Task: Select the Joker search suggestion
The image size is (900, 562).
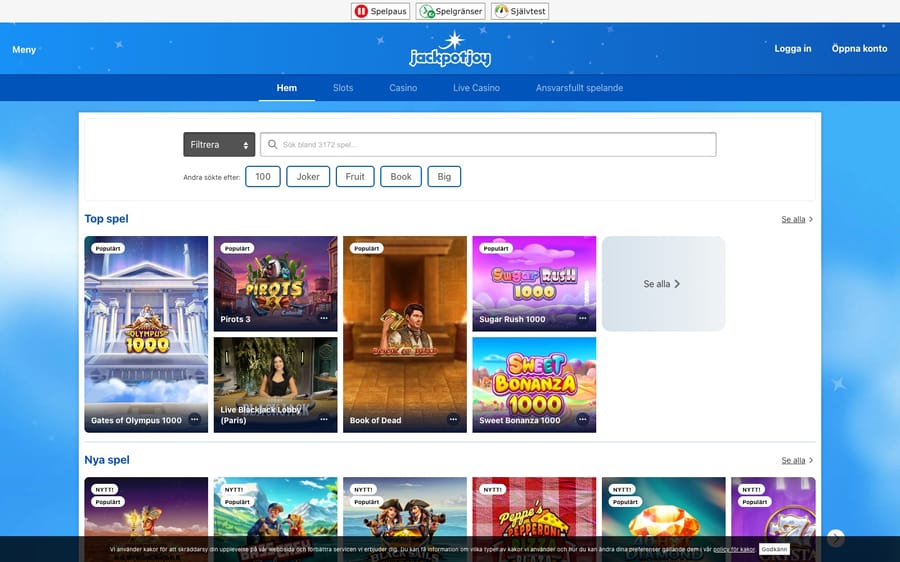Action: (x=308, y=177)
